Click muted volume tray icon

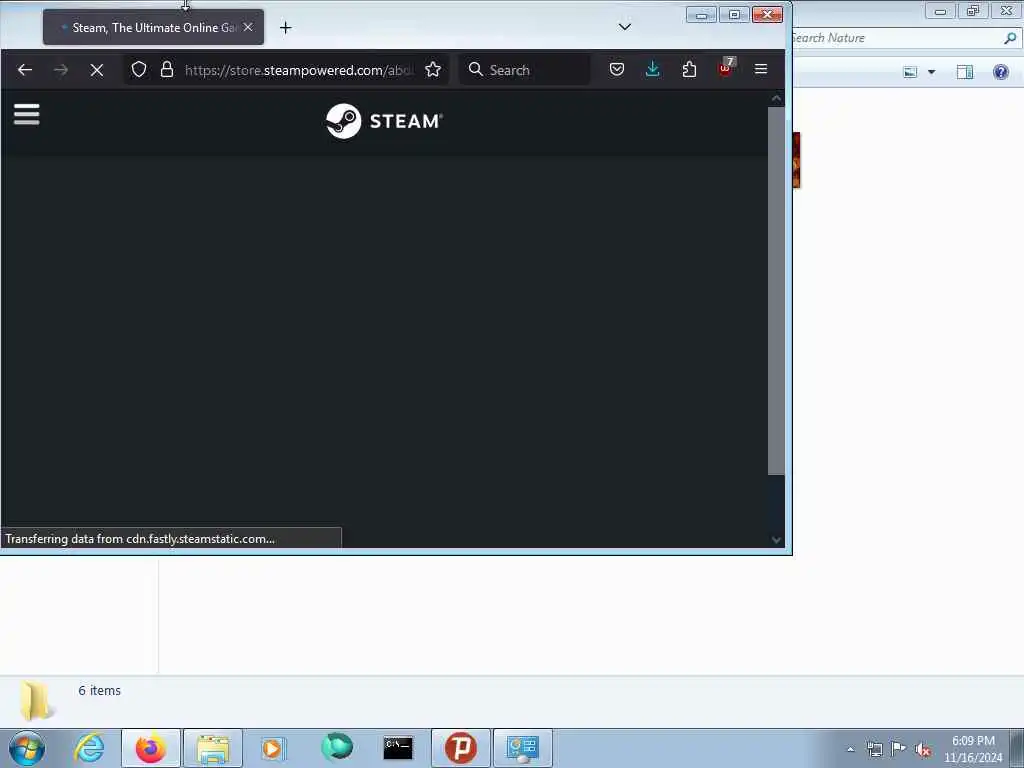(x=923, y=749)
